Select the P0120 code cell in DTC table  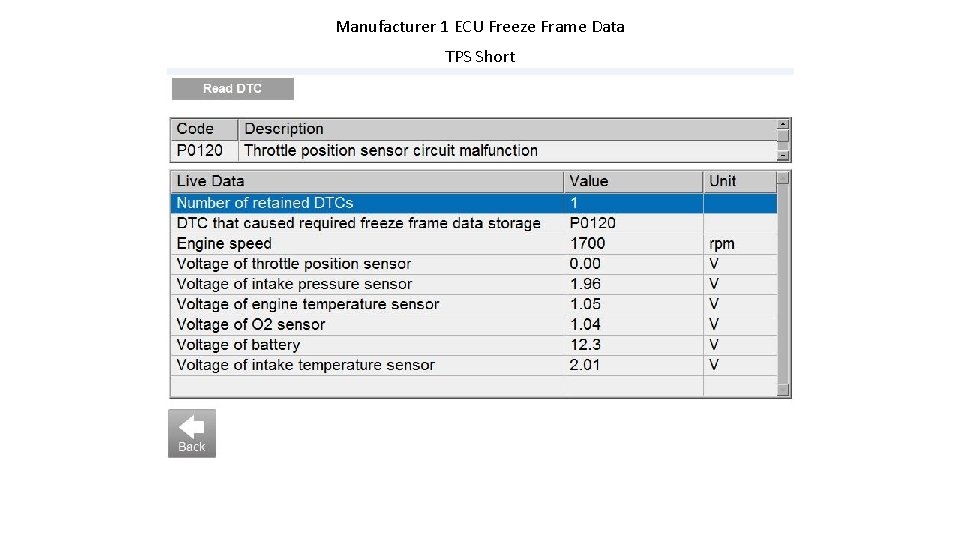point(204,151)
